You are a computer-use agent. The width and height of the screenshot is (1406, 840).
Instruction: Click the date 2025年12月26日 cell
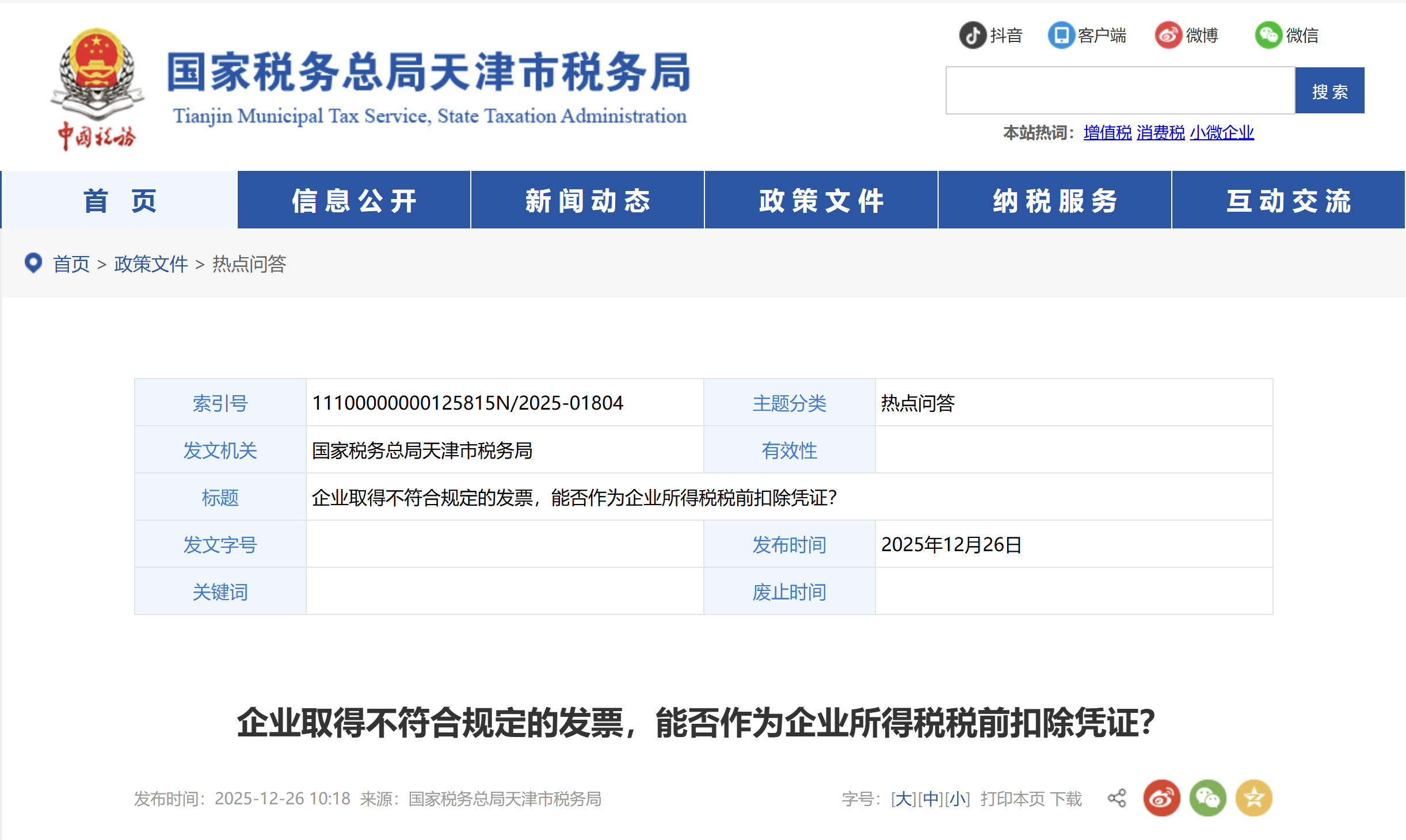point(951,544)
